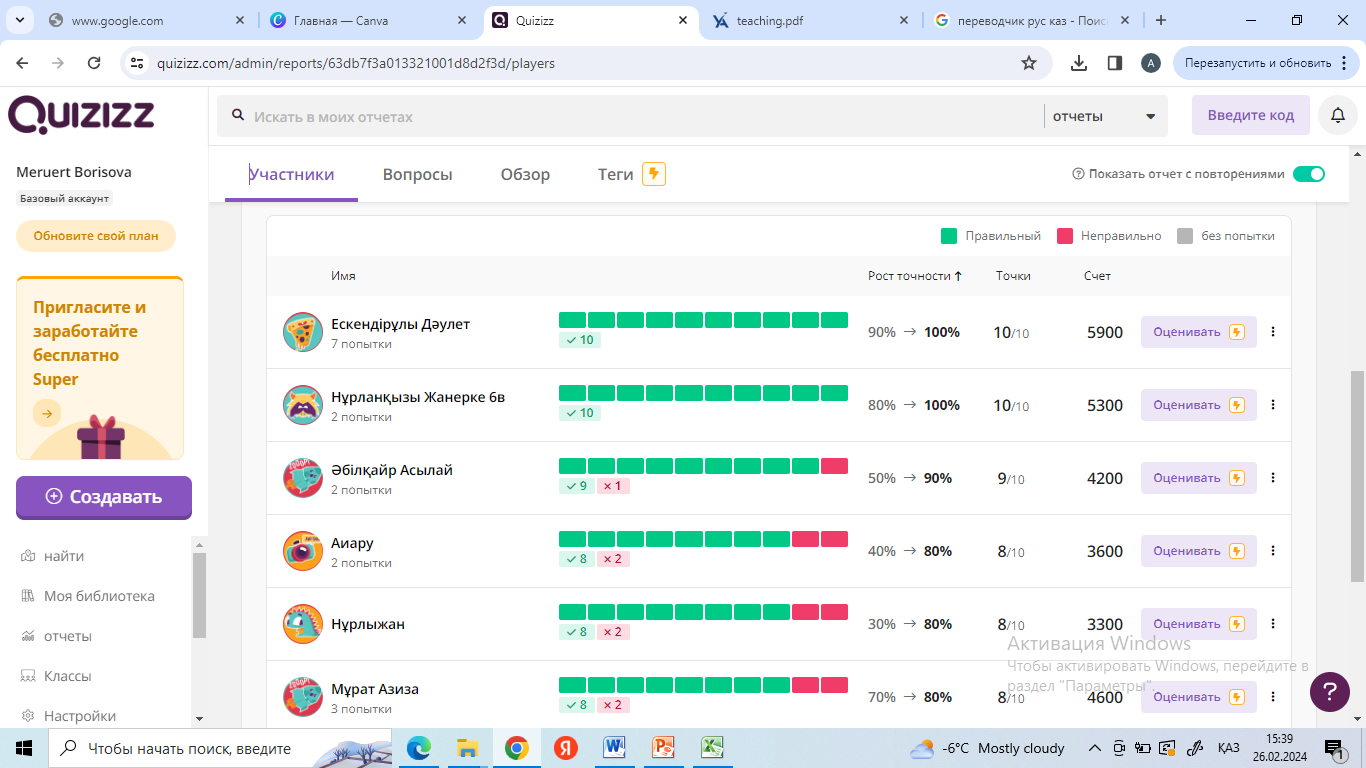The image size is (1366, 768).
Task: Click lightning icon beside Теги tab
Action: [654, 174]
